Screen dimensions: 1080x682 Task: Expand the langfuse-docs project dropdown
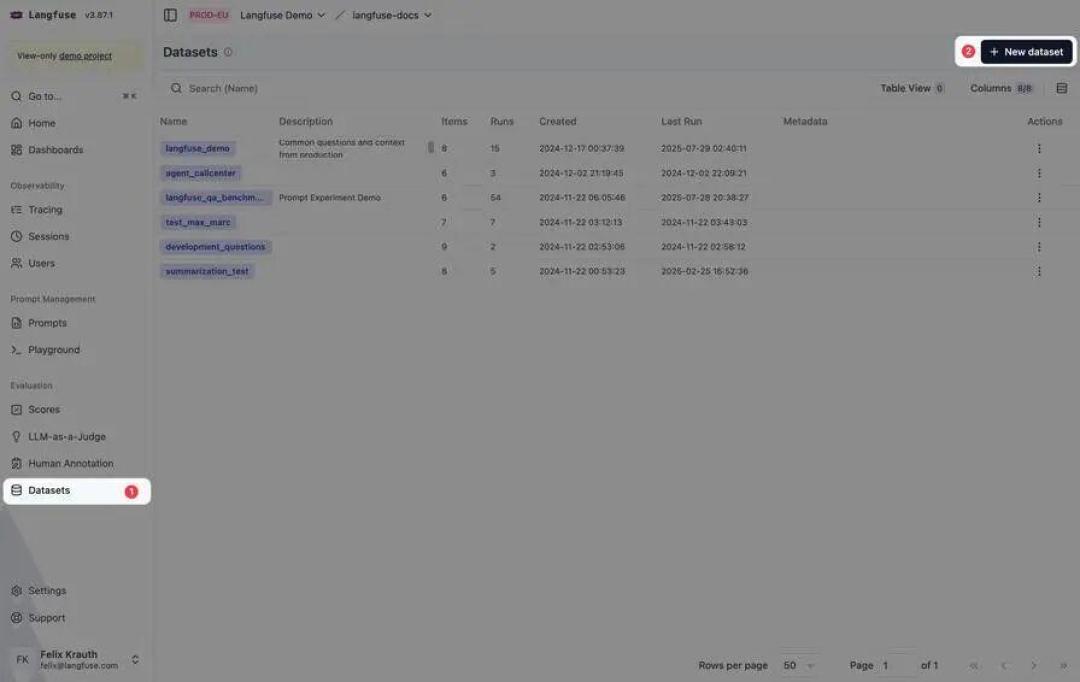(391, 15)
